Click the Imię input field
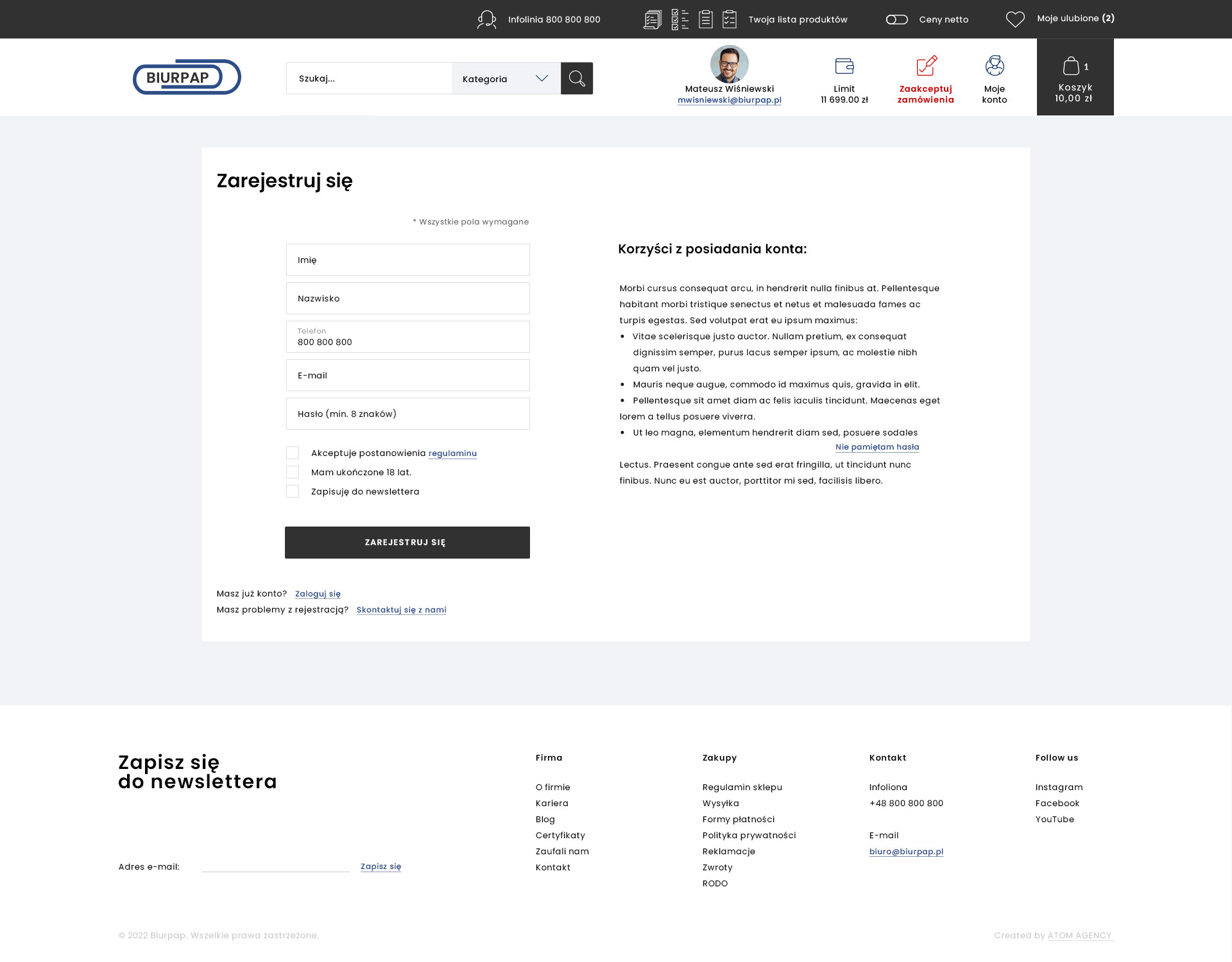Screen dimensions: 1232x962 pos(407,260)
